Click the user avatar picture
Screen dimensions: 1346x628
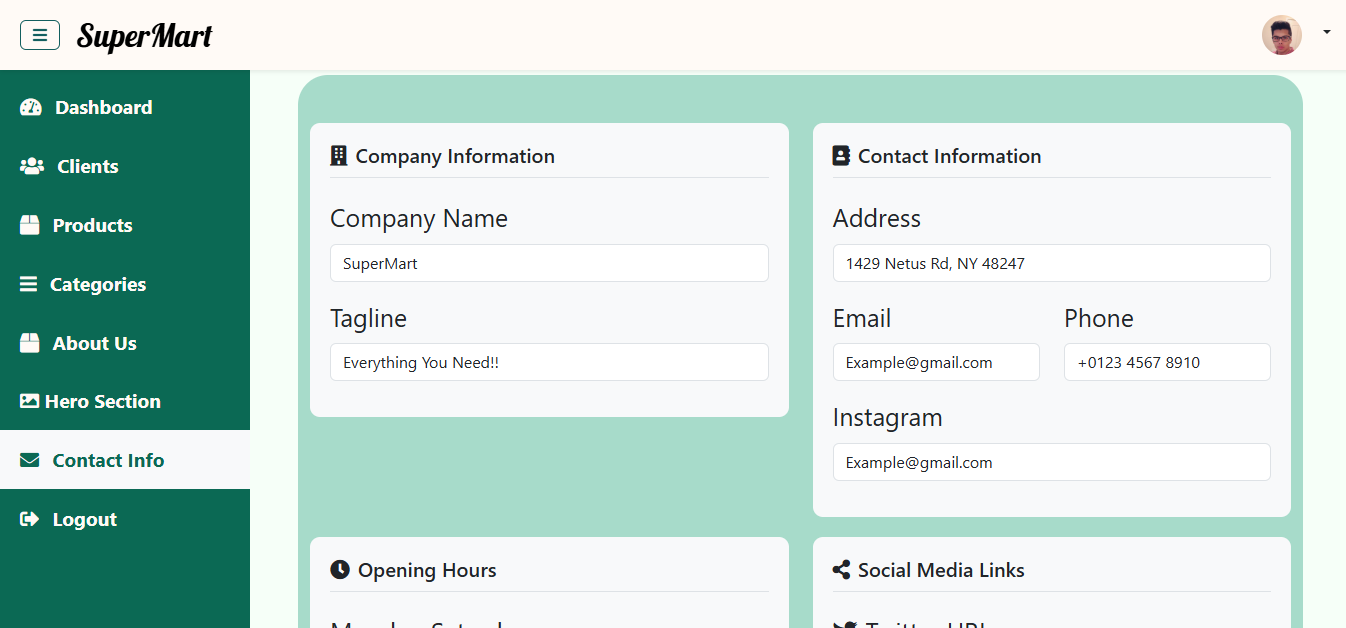click(x=1281, y=35)
